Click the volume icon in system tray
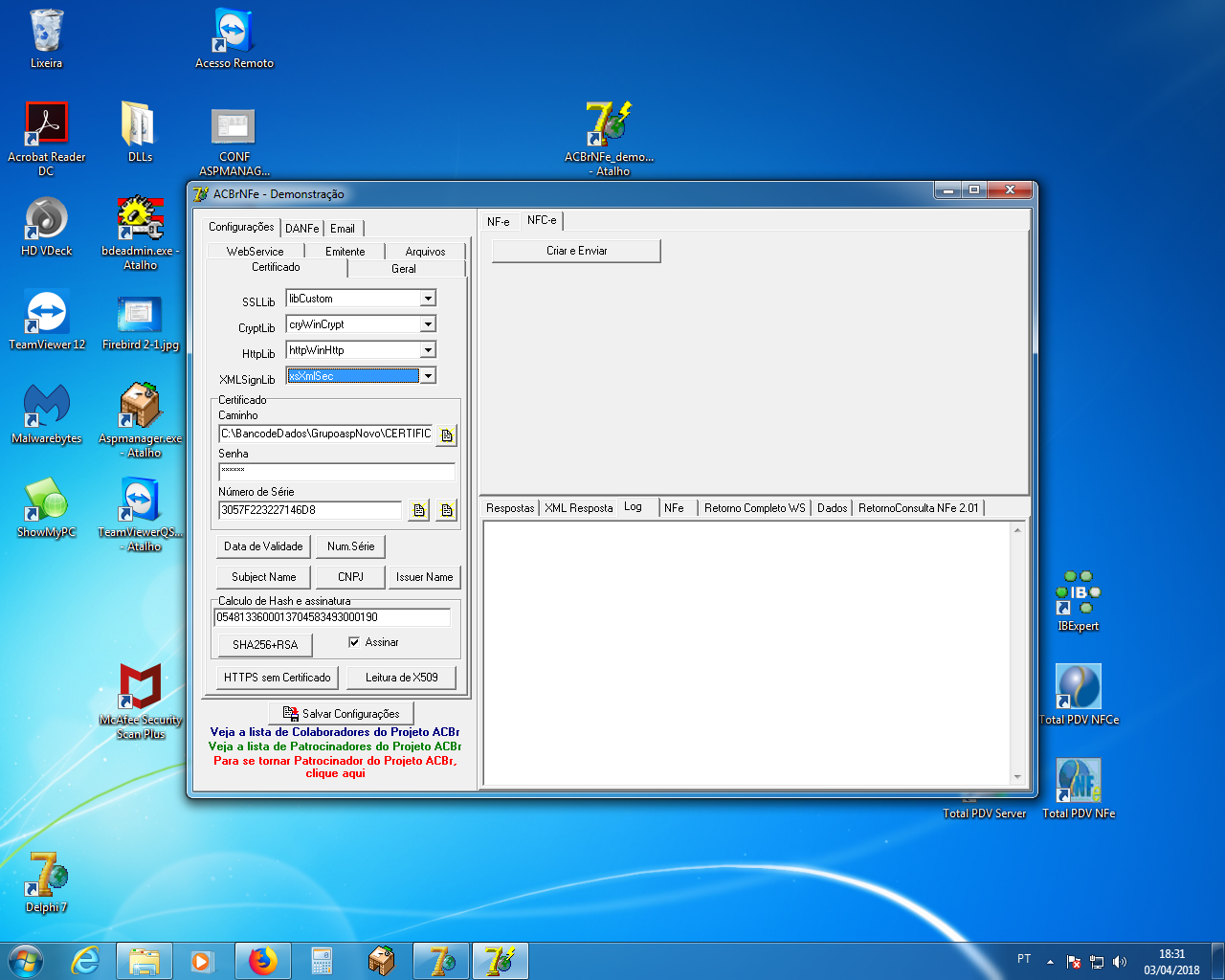 coord(1120,962)
